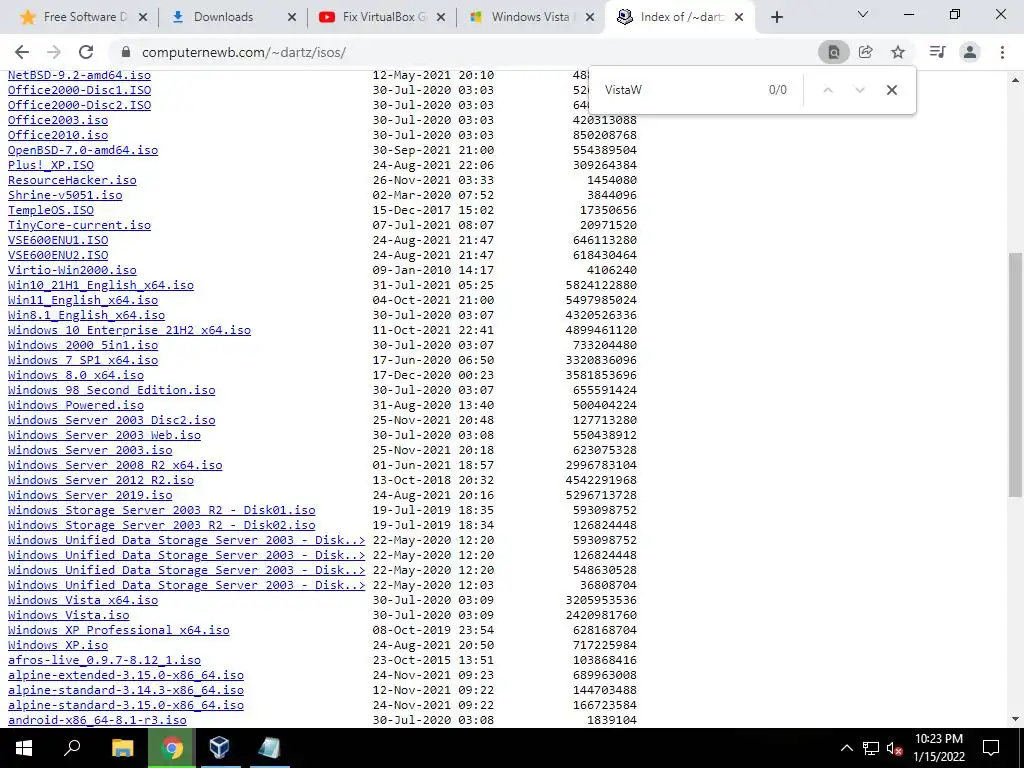The image size is (1024, 768).
Task: Click alpine-extended-3.15.0-x86_64.iso link
Action: coord(126,675)
